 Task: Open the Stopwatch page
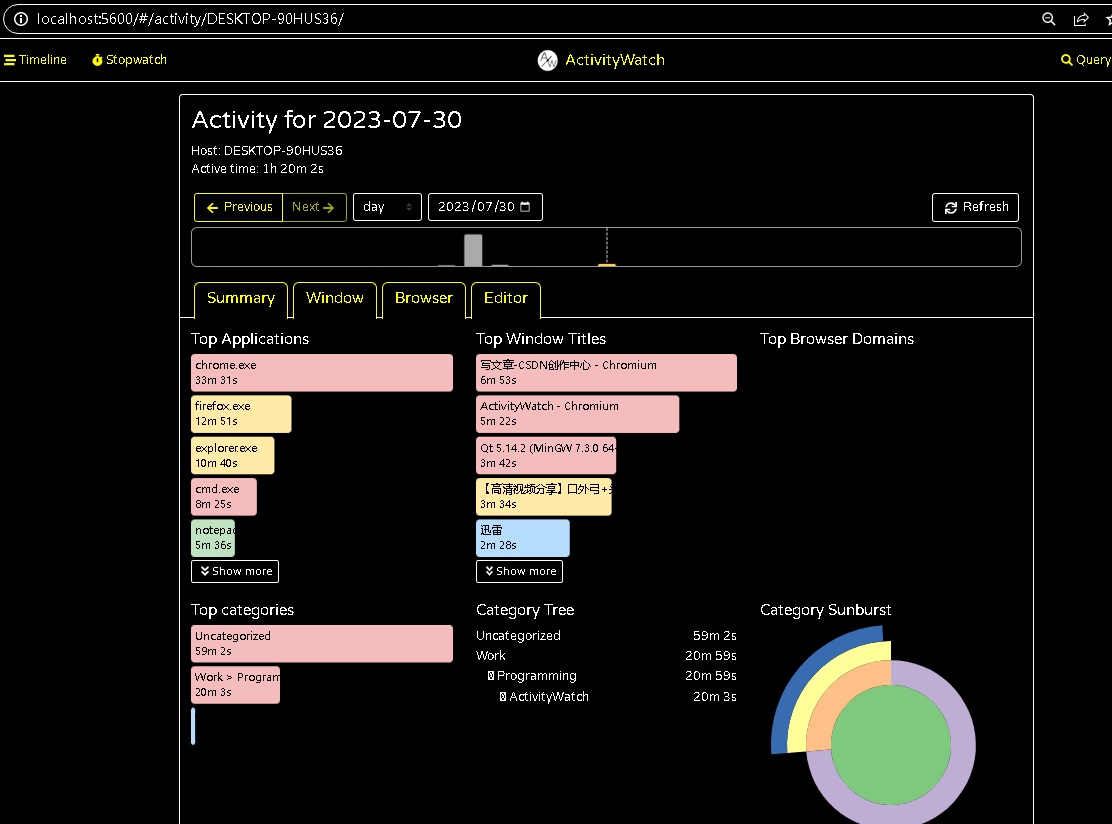pyautogui.click(x=129, y=60)
